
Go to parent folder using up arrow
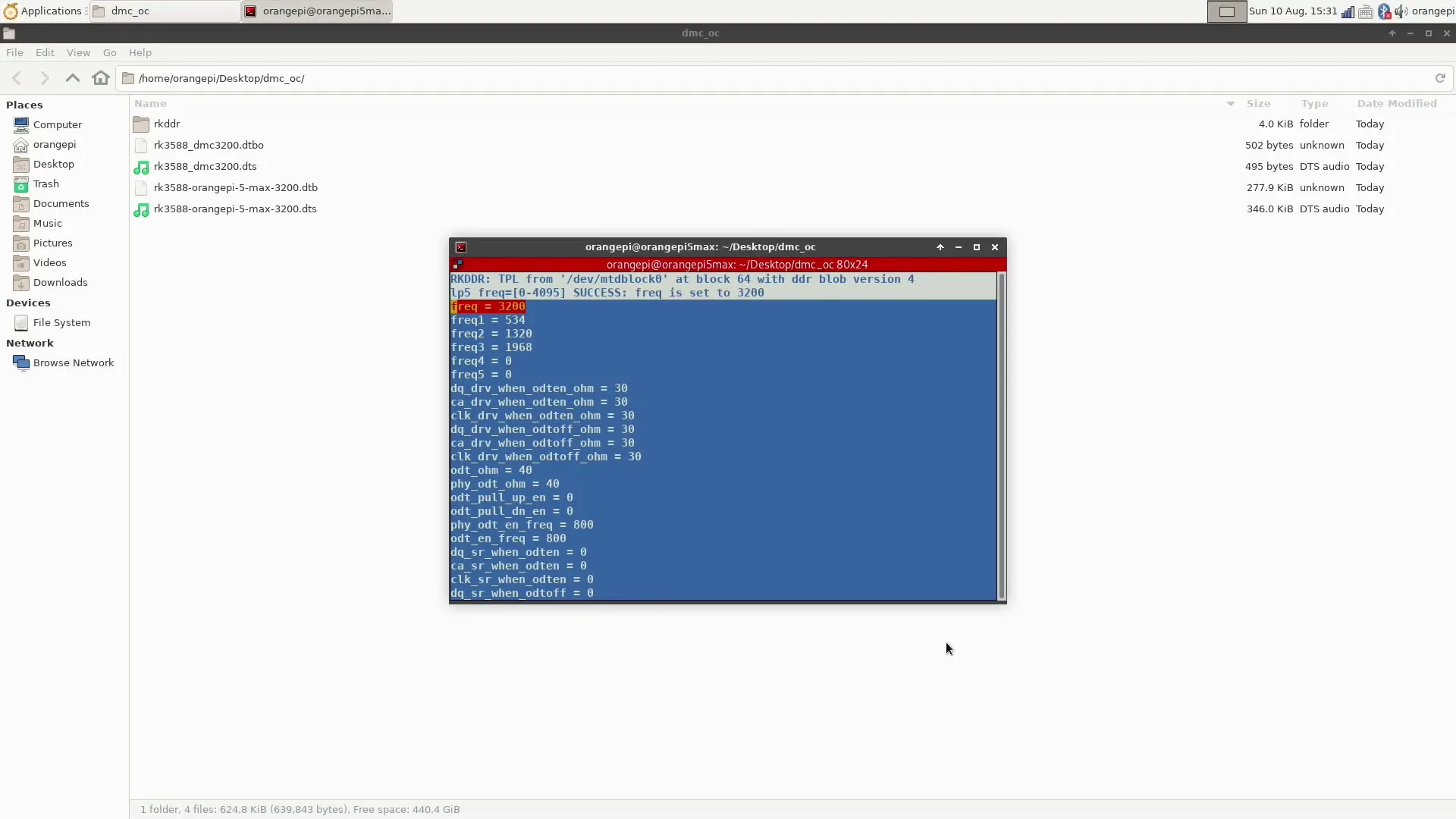tap(73, 78)
